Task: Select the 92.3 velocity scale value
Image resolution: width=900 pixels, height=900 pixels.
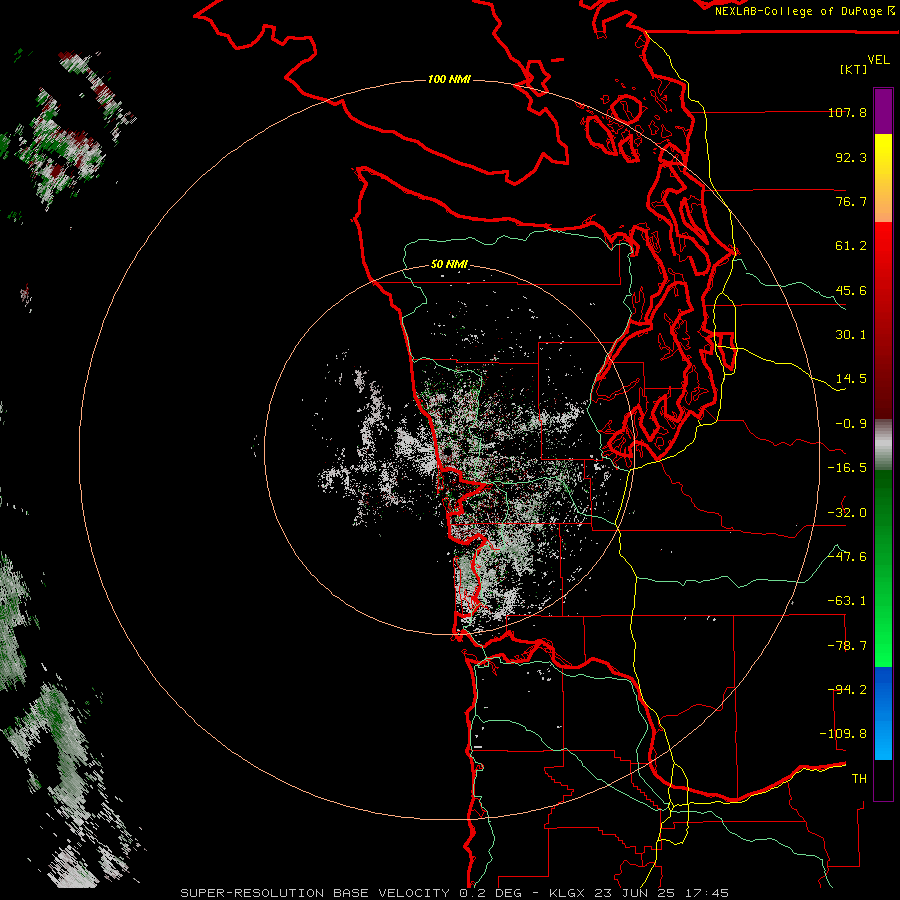Action: (x=851, y=157)
